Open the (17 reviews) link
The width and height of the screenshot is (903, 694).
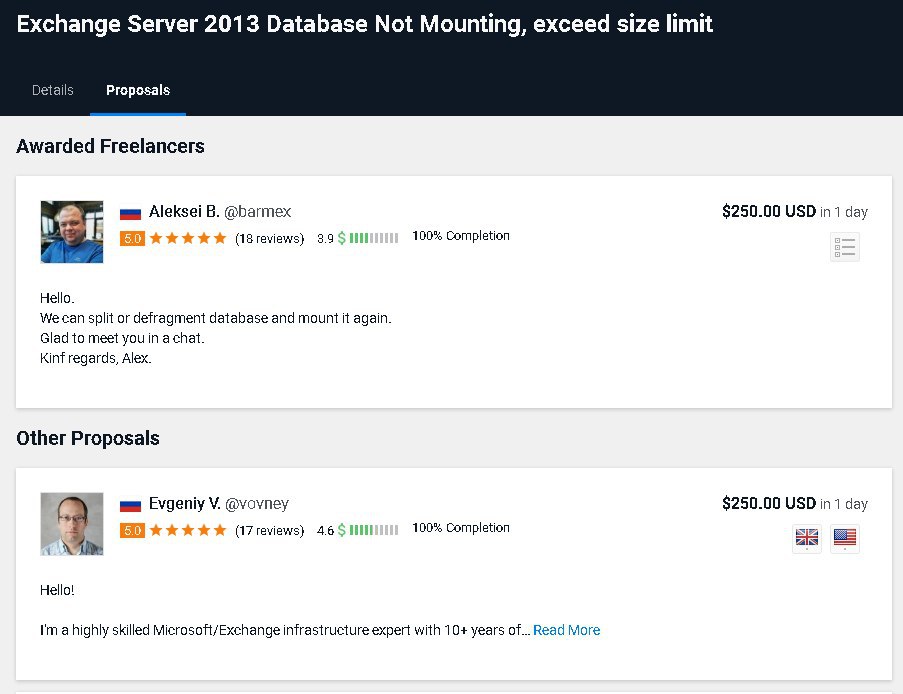270,530
